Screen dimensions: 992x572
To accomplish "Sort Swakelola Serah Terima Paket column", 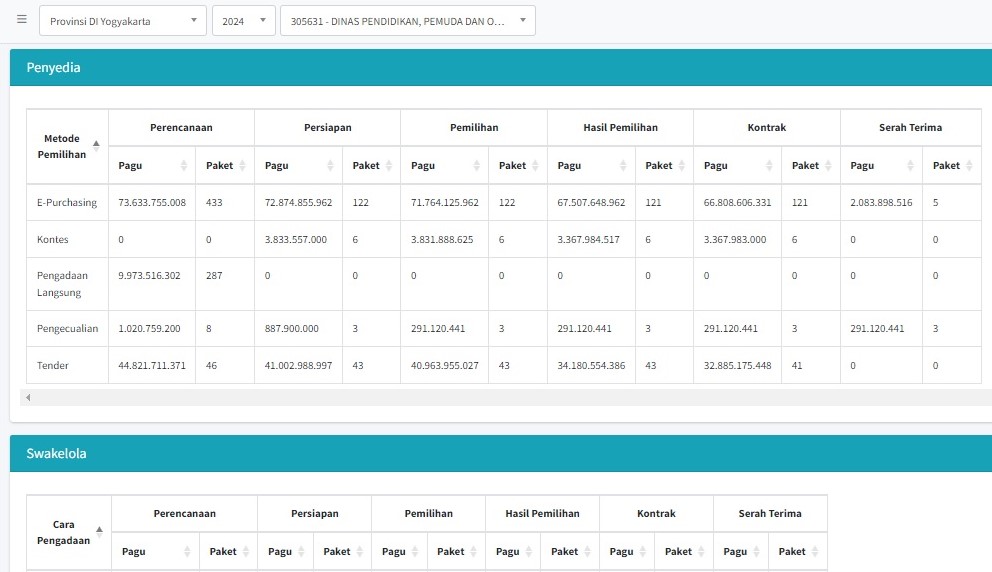I will 798,551.
